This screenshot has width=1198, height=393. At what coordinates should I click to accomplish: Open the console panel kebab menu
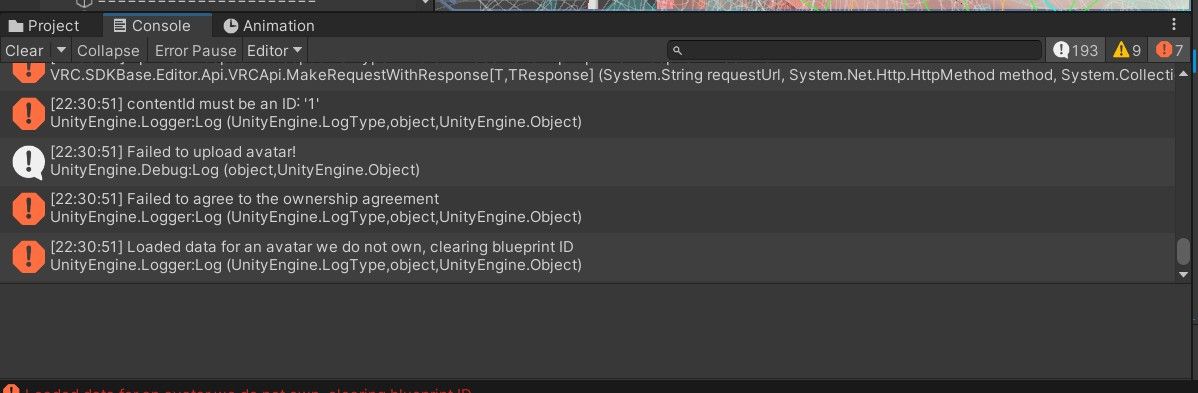(x=1174, y=25)
